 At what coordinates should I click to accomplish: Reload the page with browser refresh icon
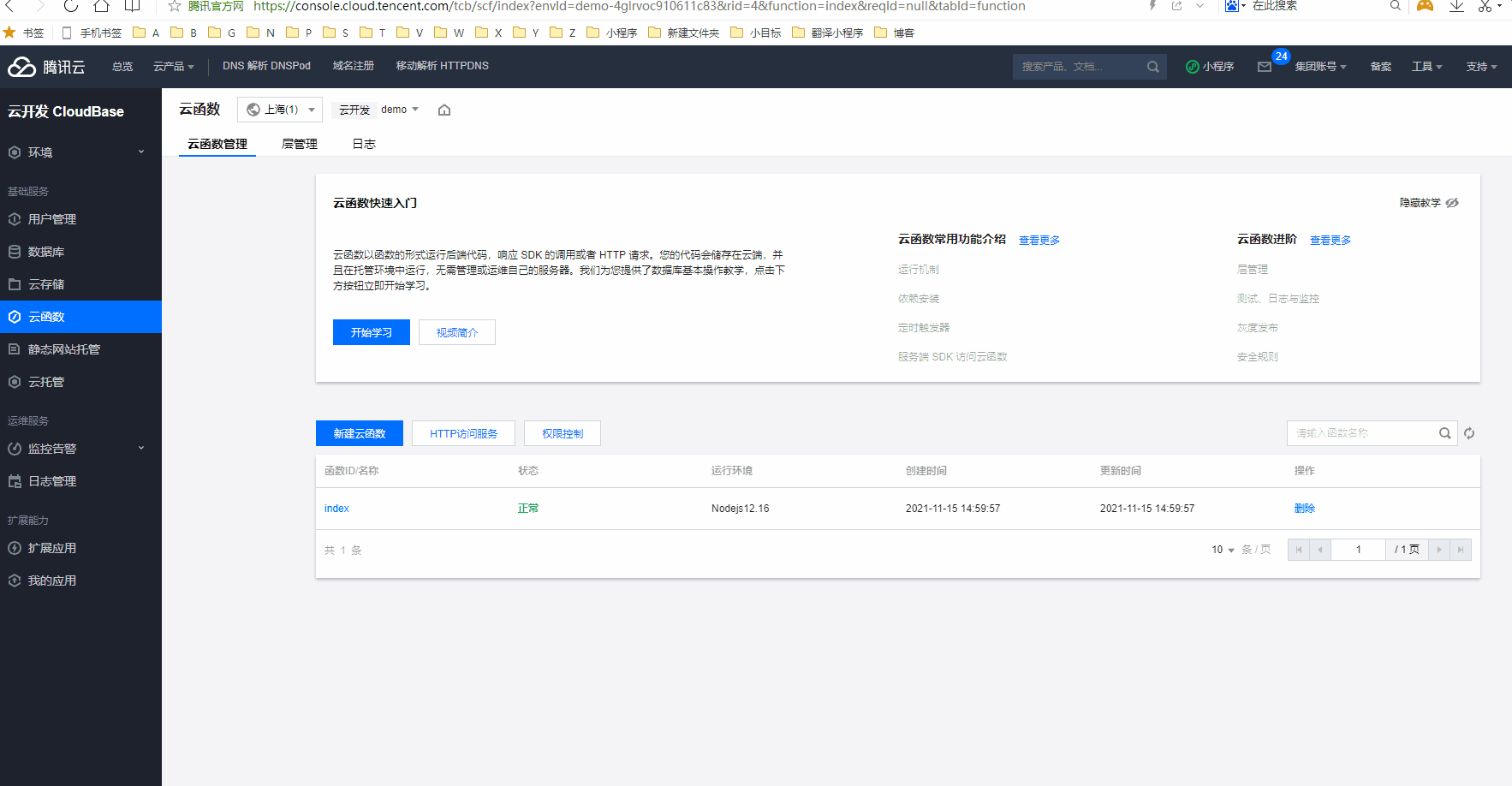point(70,6)
